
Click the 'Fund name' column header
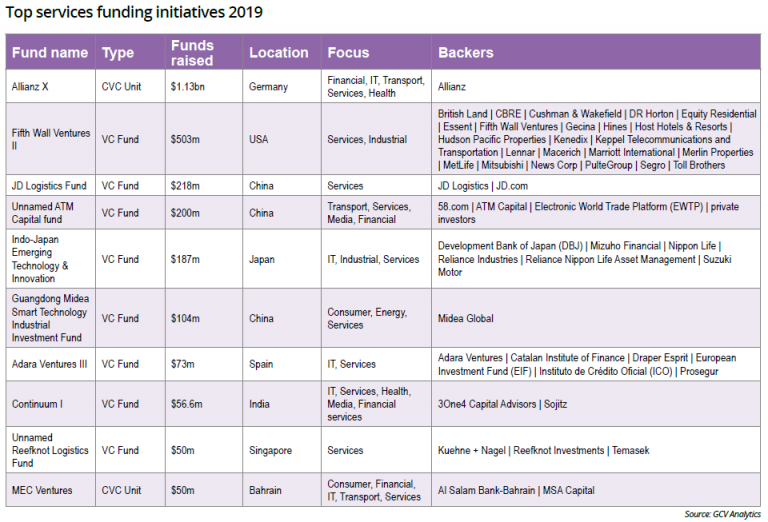(50, 53)
